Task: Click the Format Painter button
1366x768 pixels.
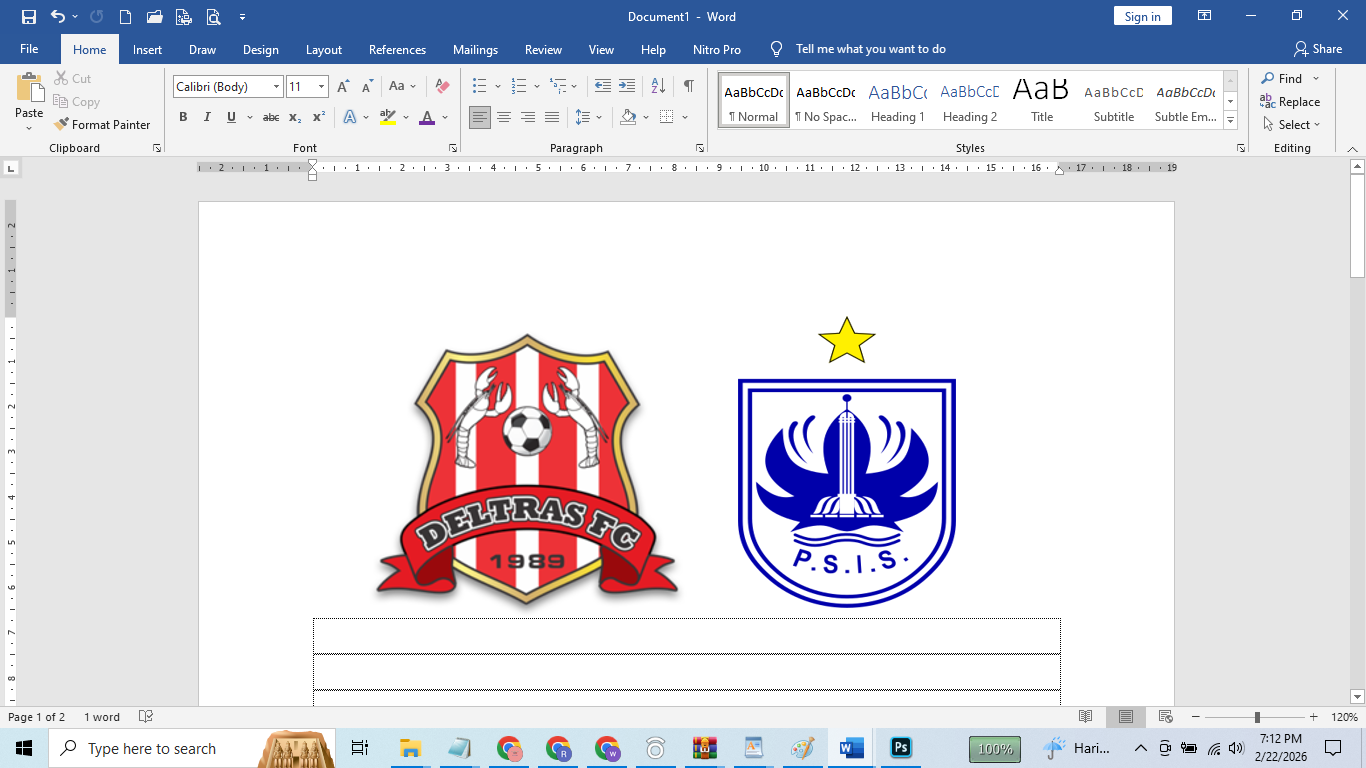Action: coord(103,125)
